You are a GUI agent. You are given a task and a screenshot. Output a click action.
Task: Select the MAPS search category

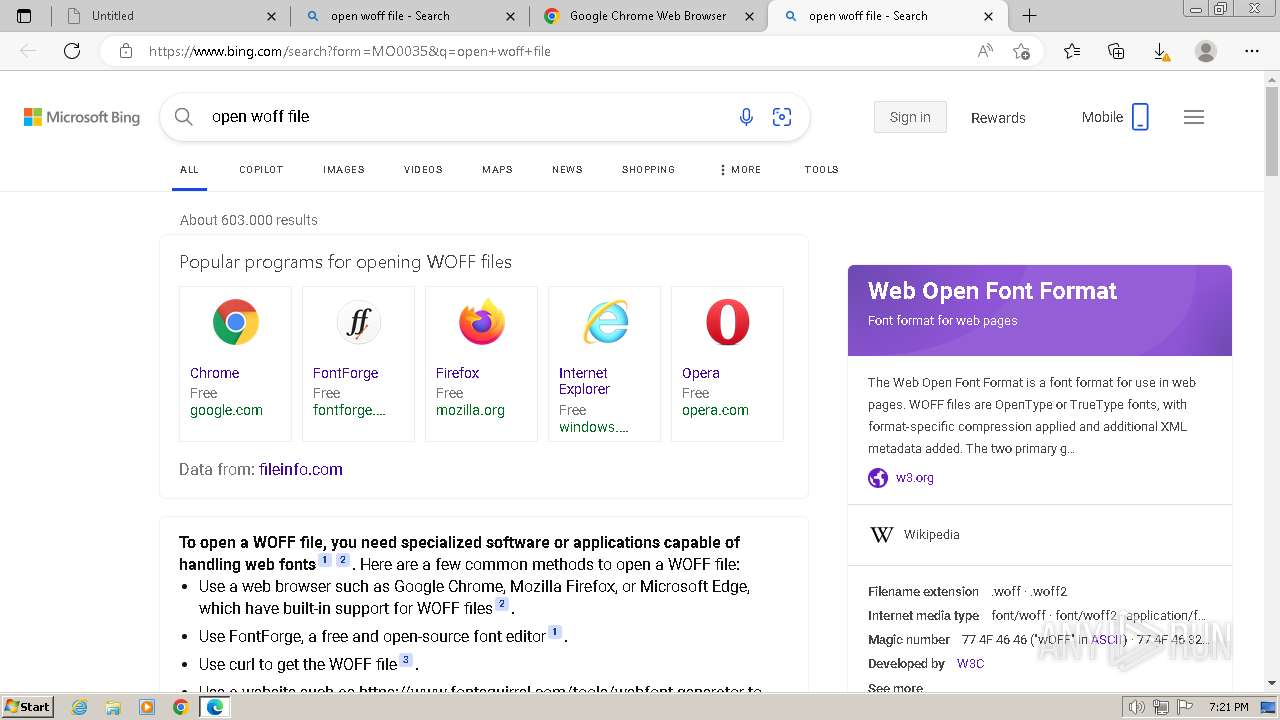point(497,170)
